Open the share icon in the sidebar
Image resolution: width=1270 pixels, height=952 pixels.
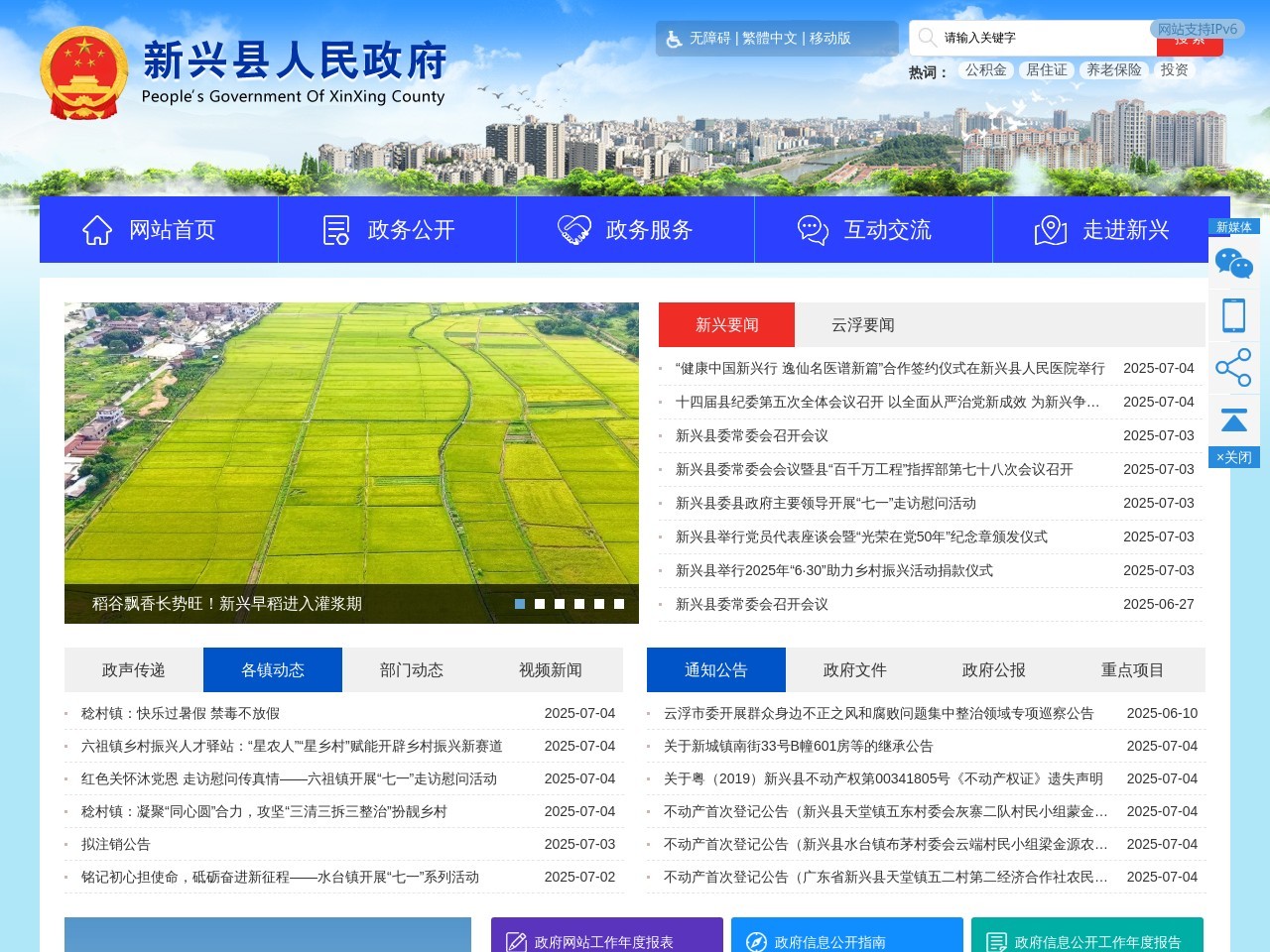[x=1234, y=367]
